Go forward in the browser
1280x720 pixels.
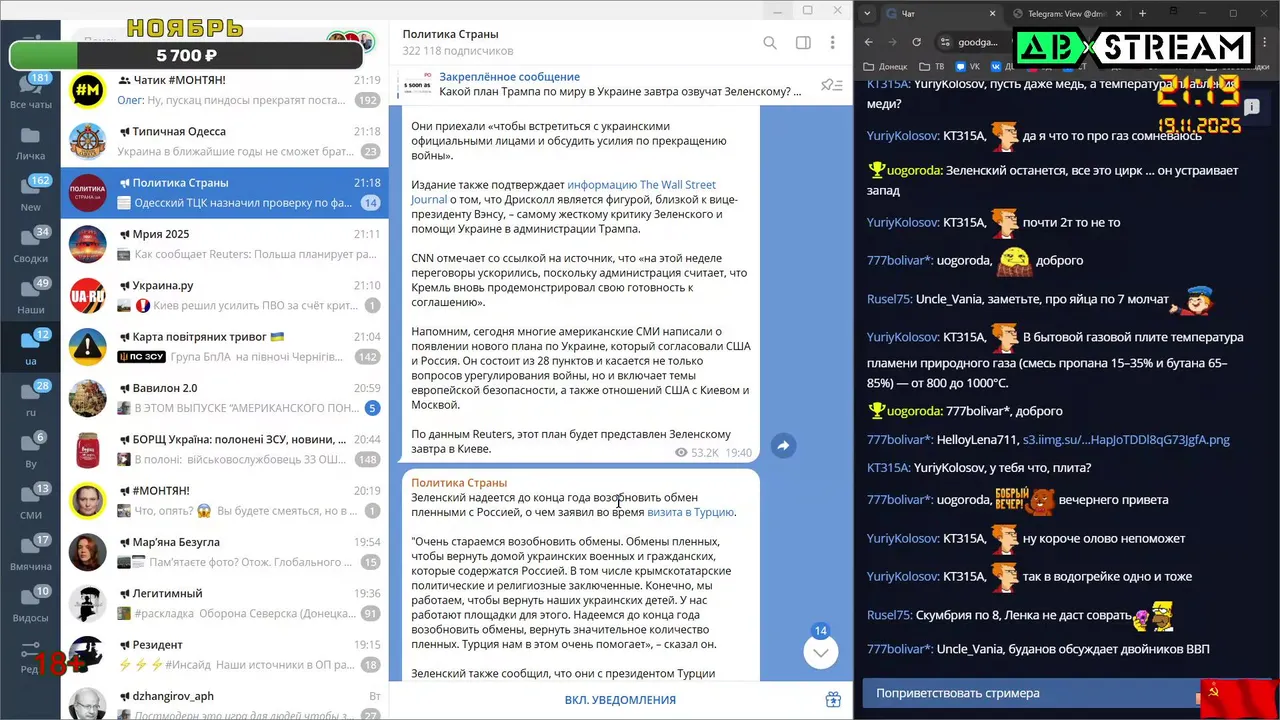[893, 42]
